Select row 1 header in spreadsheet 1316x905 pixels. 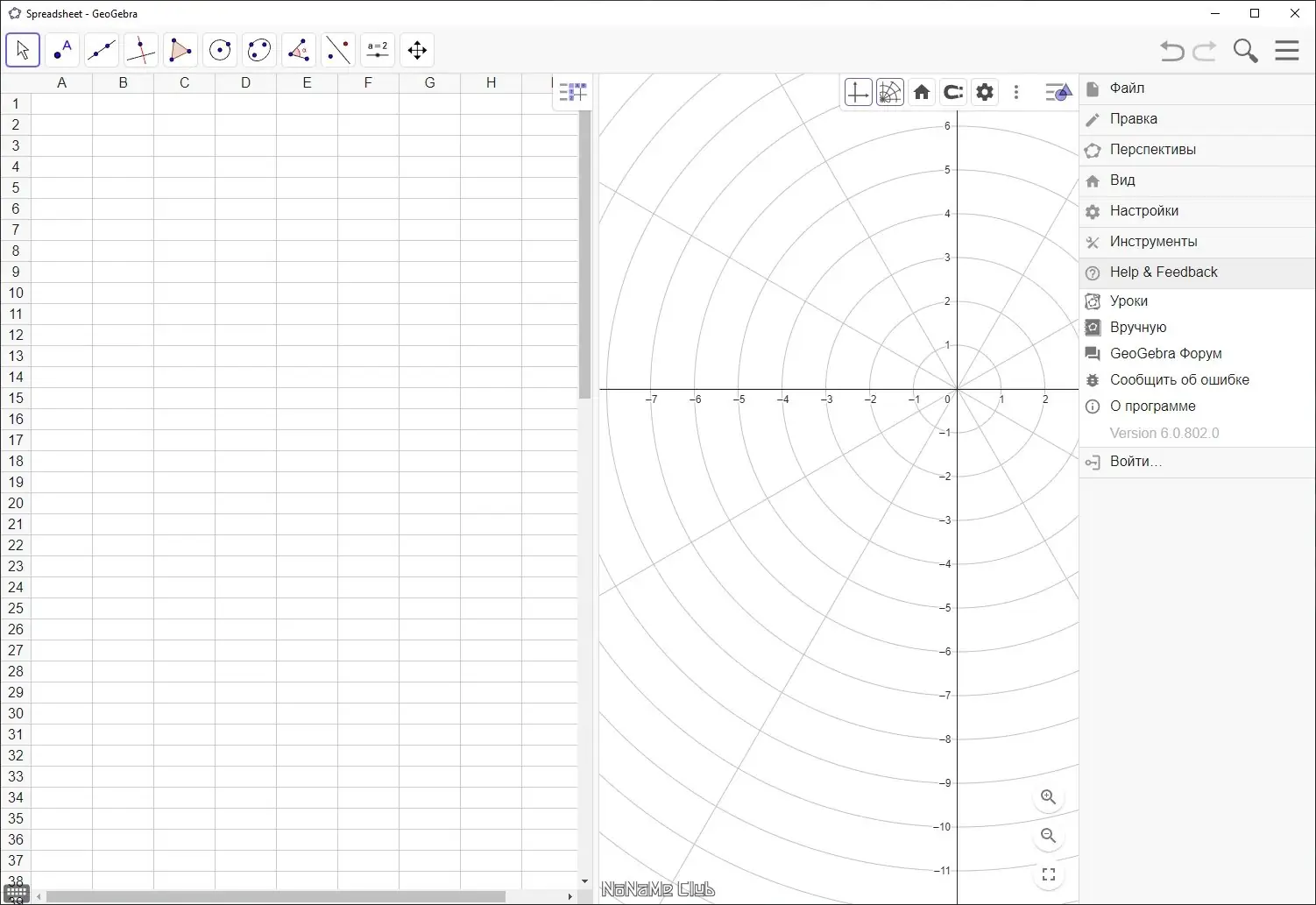pyautogui.click(x=16, y=103)
